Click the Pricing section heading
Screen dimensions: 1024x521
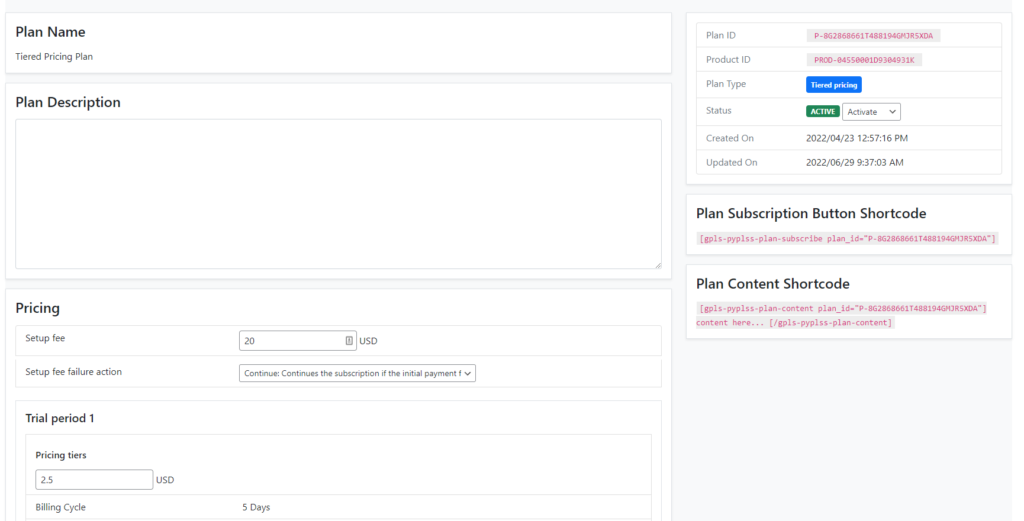click(x=37, y=308)
